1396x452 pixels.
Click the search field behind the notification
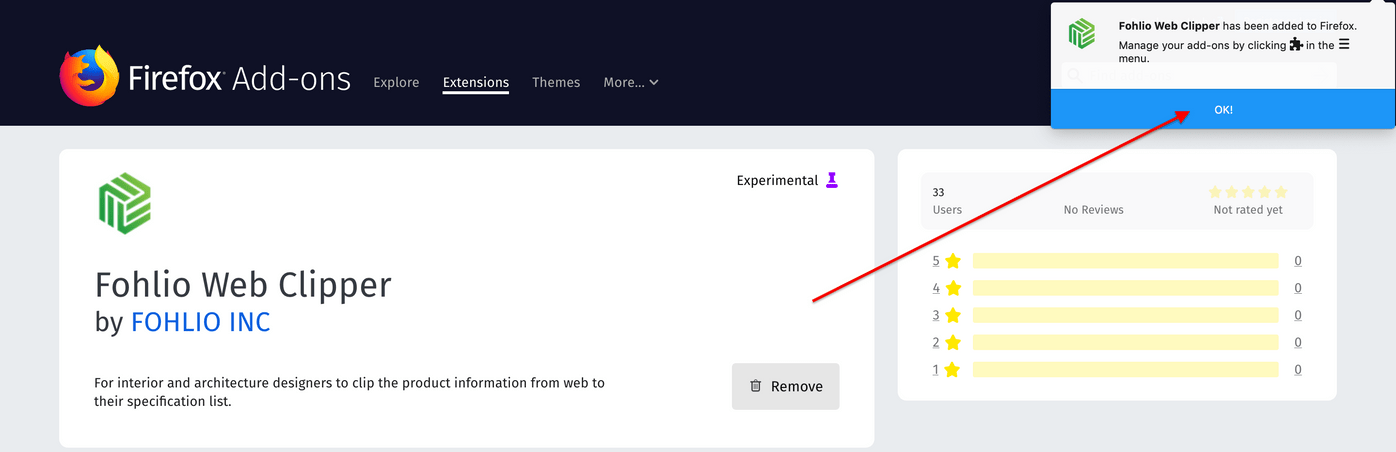(1198, 75)
